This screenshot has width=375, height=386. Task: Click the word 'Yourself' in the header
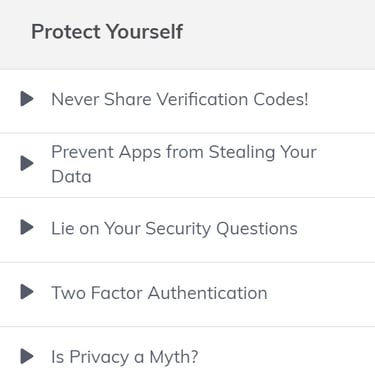145,32
